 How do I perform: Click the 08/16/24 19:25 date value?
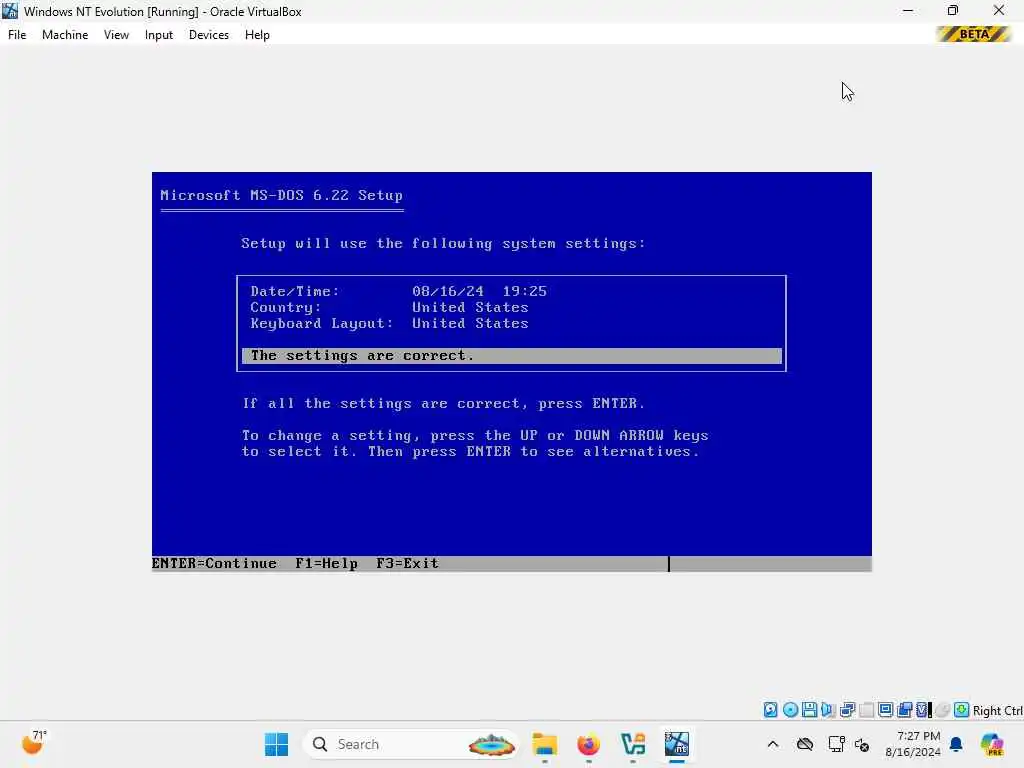479,291
